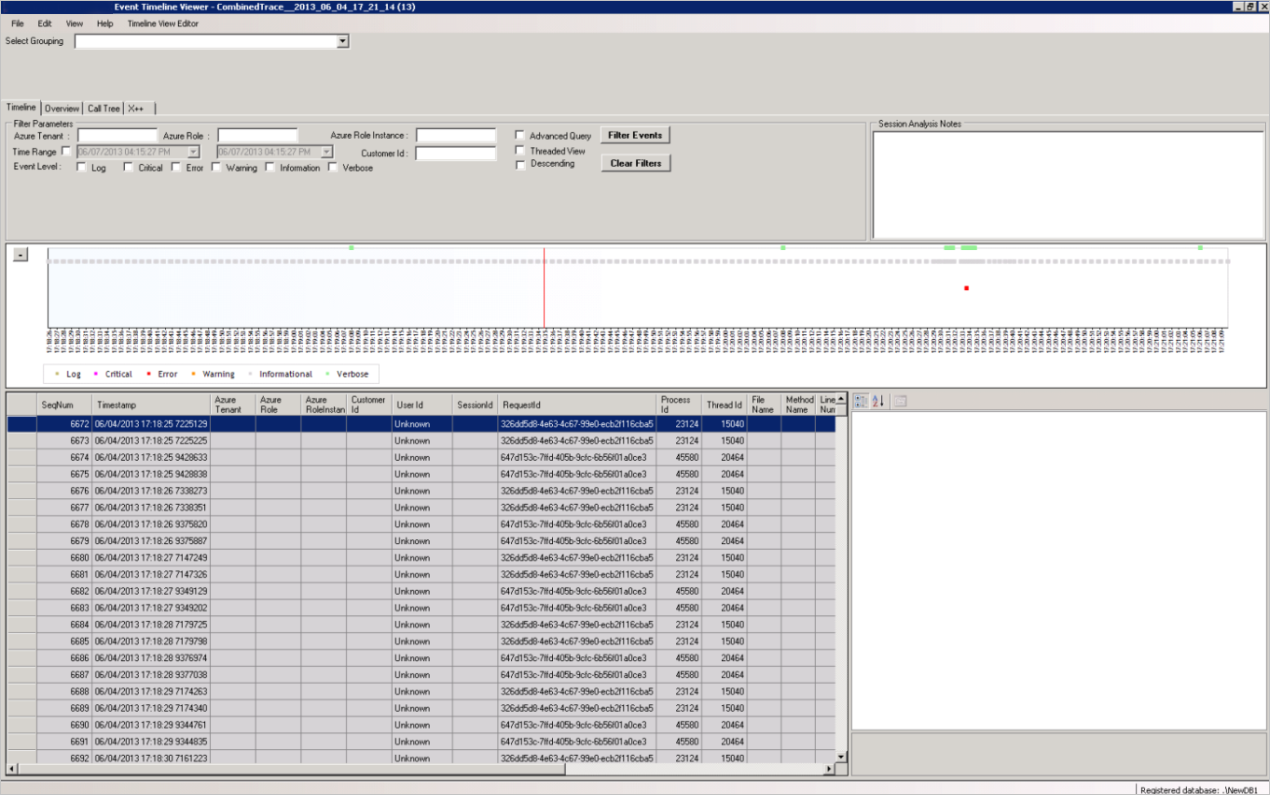Viewport: 1270px width, 795px height.
Task: Expand the first Time Range date picker
Action: (x=195, y=151)
